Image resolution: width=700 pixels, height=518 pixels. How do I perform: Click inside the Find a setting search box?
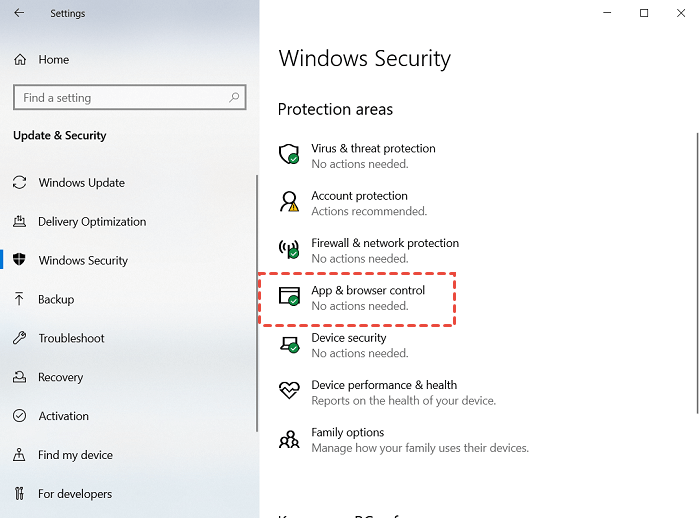click(x=120, y=98)
